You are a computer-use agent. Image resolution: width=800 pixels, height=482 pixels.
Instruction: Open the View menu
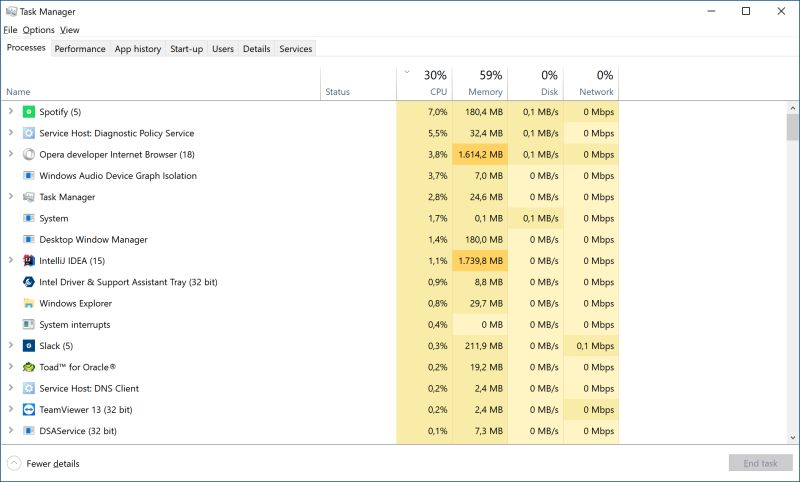point(69,30)
